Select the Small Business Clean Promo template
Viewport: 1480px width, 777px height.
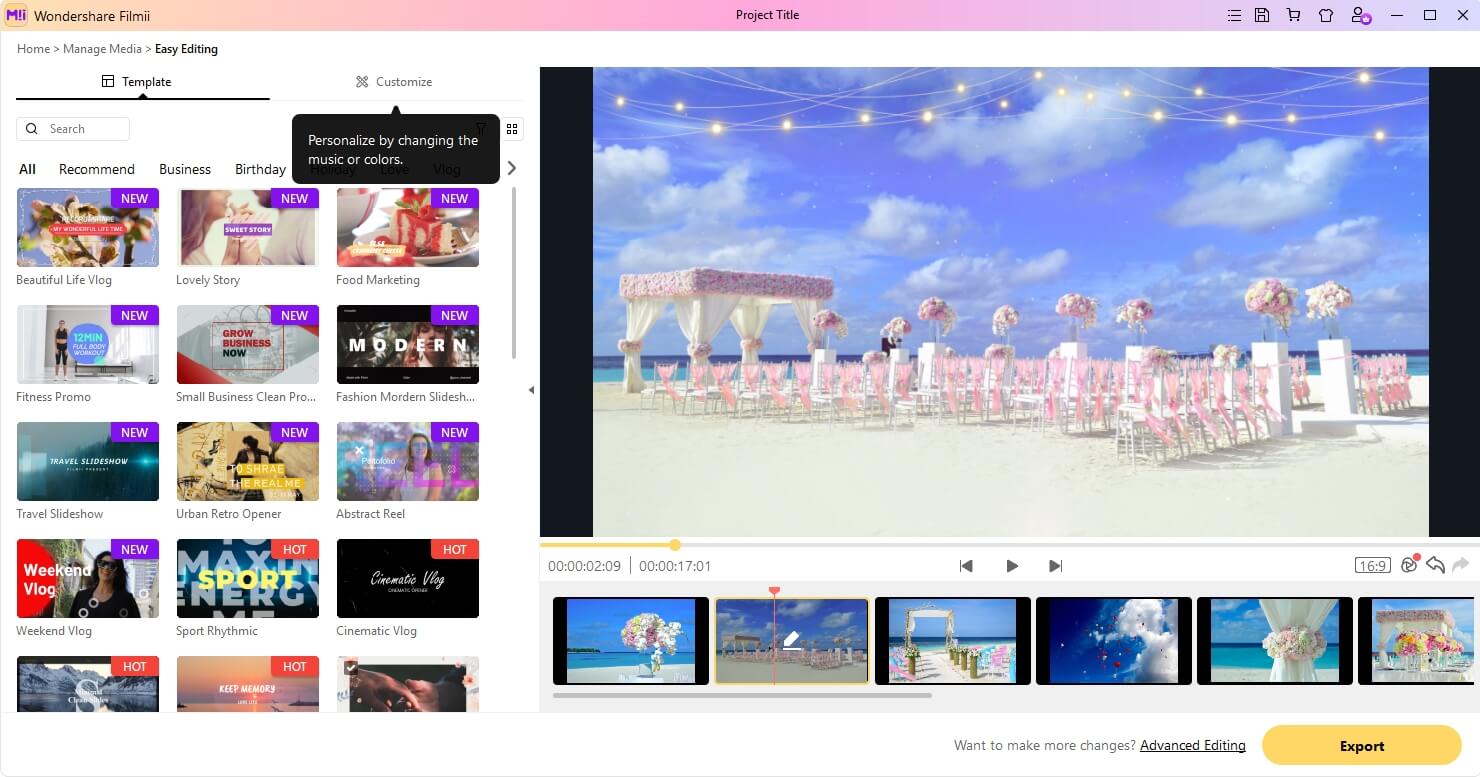pyautogui.click(x=248, y=345)
